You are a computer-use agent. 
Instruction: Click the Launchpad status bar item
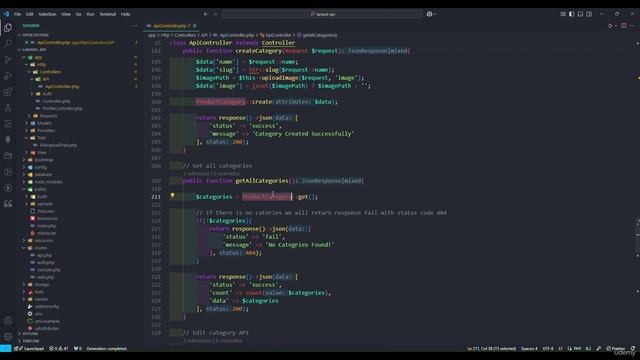point(29,349)
